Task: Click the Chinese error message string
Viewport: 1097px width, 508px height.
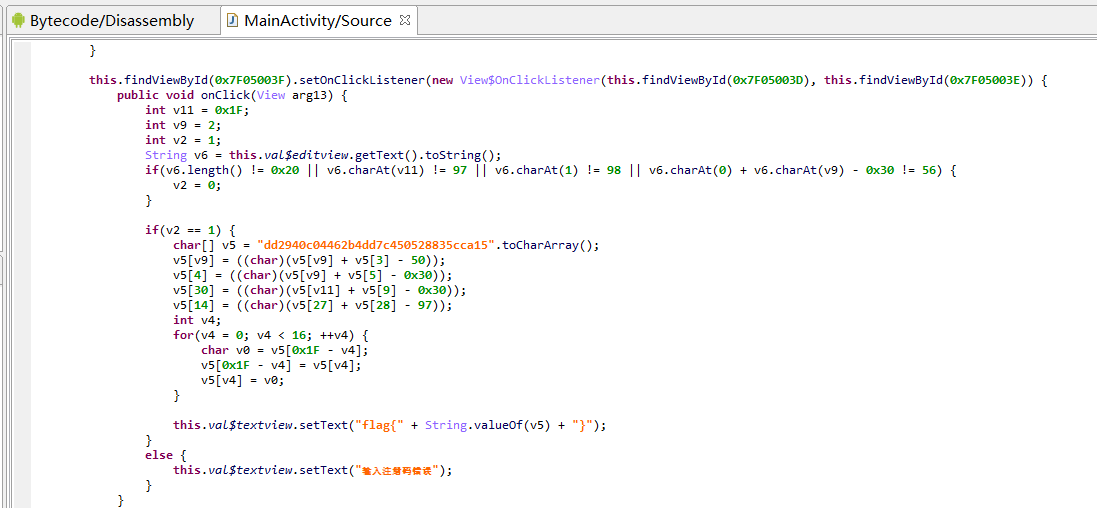Action: pyautogui.click(x=398, y=470)
